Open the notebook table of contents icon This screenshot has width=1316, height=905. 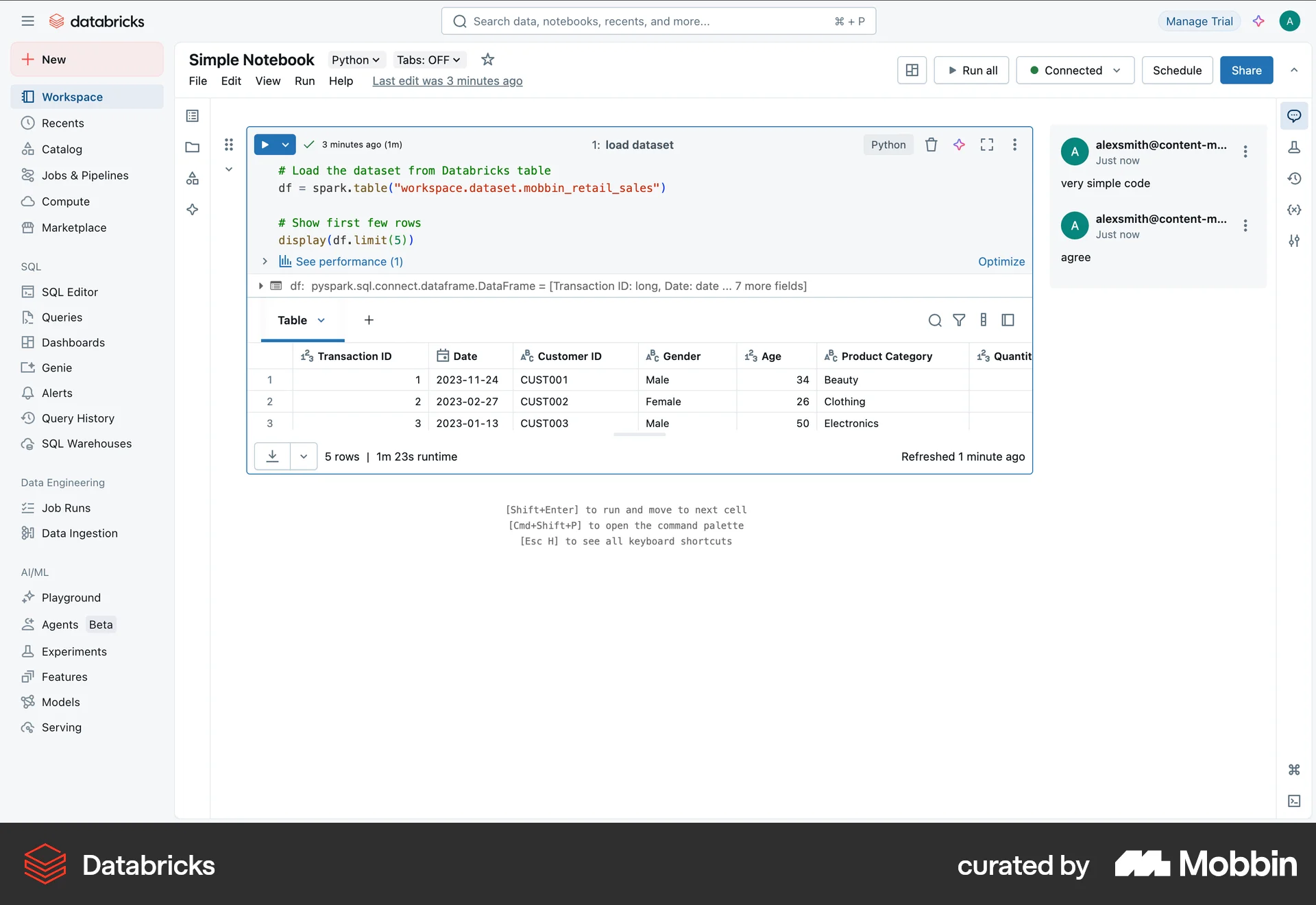192,115
